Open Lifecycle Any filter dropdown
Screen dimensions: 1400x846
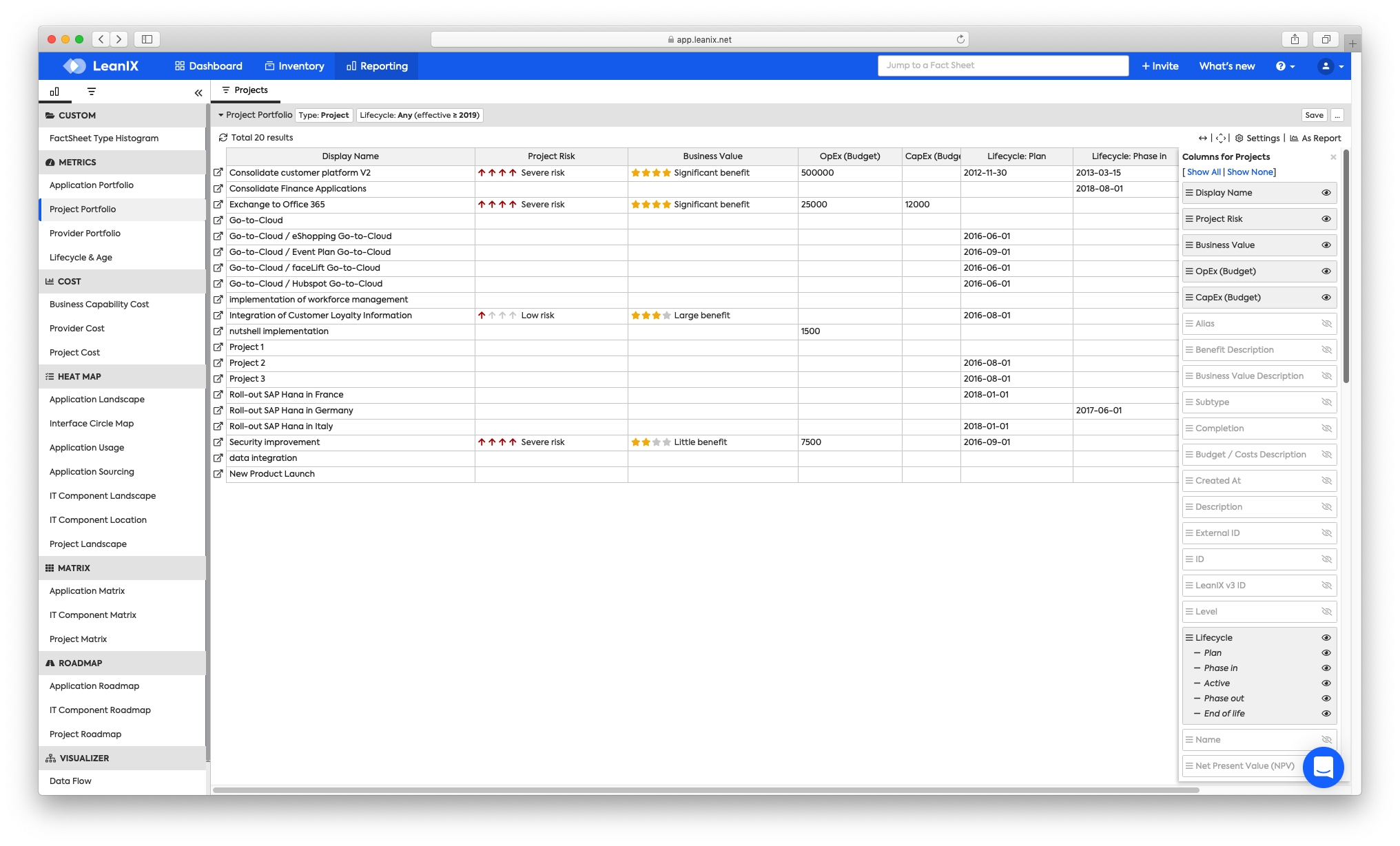[x=420, y=115]
